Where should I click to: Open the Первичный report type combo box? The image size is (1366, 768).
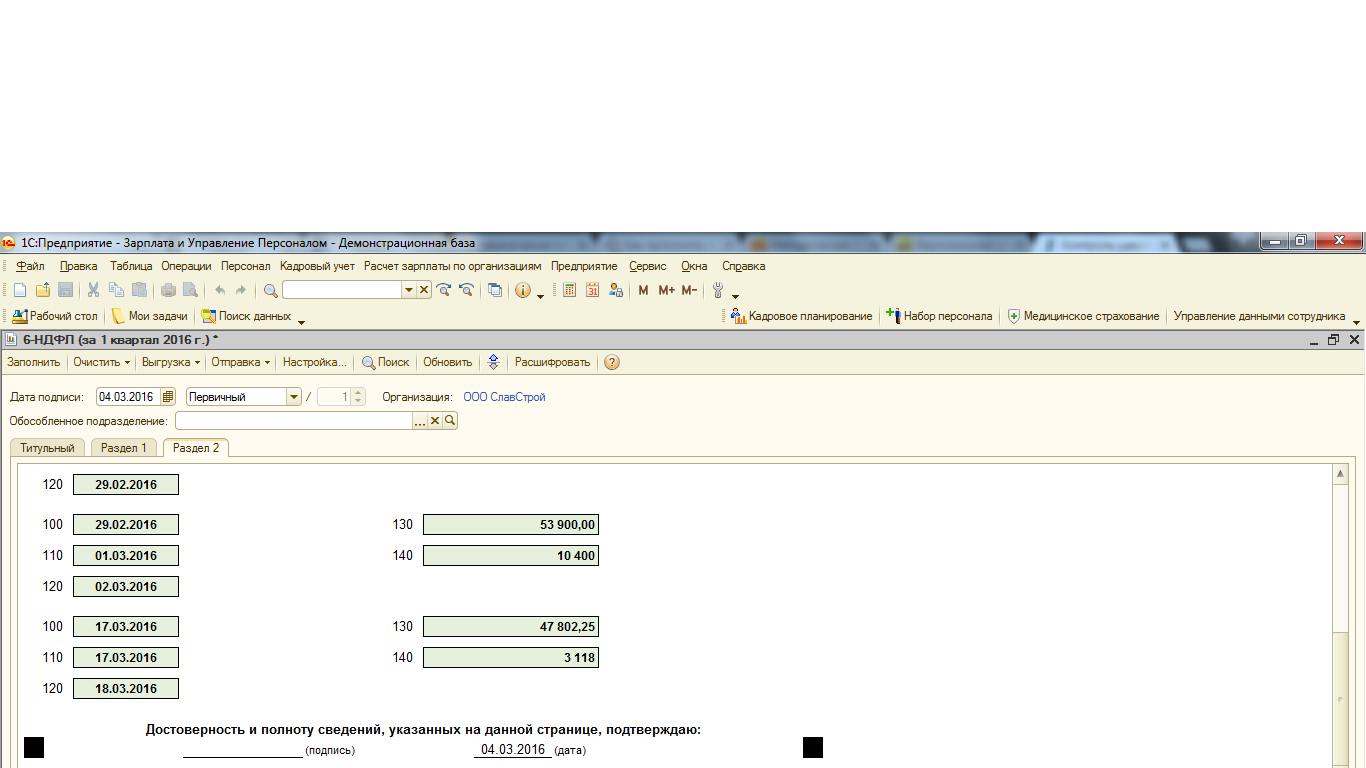[294, 397]
